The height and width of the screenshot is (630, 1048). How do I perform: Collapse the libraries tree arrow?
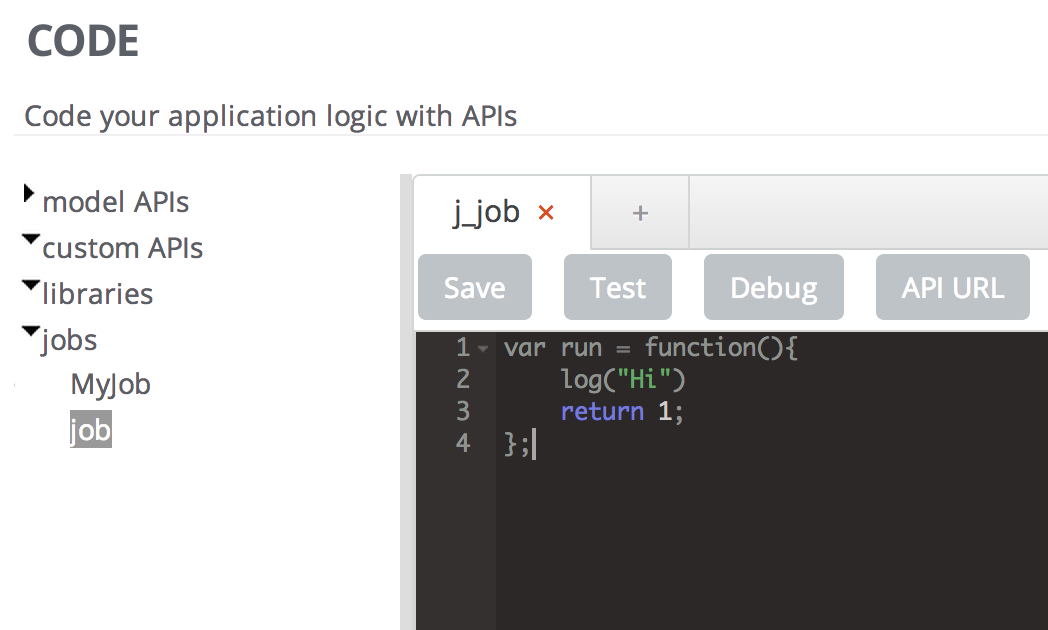[x=30, y=285]
